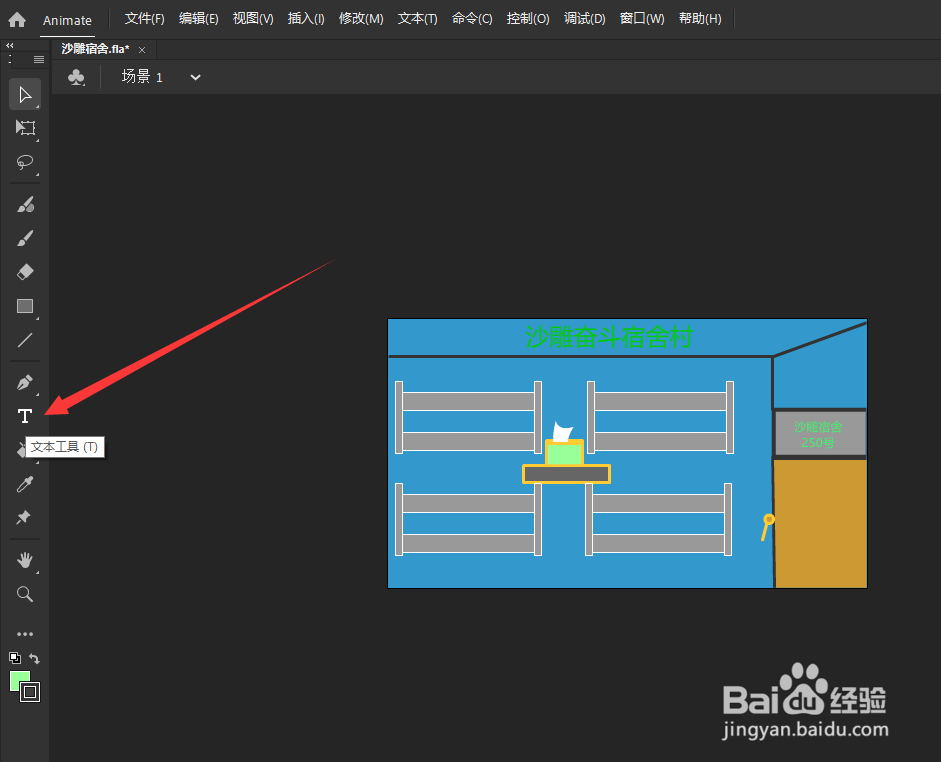This screenshot has width=941, height=762.
Task: Open the 帮助(H) menu
Action: click(700, 19)
